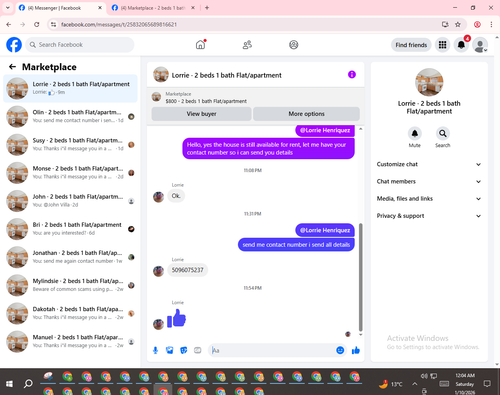Open the notifications bell

click(x=461, y=45)
